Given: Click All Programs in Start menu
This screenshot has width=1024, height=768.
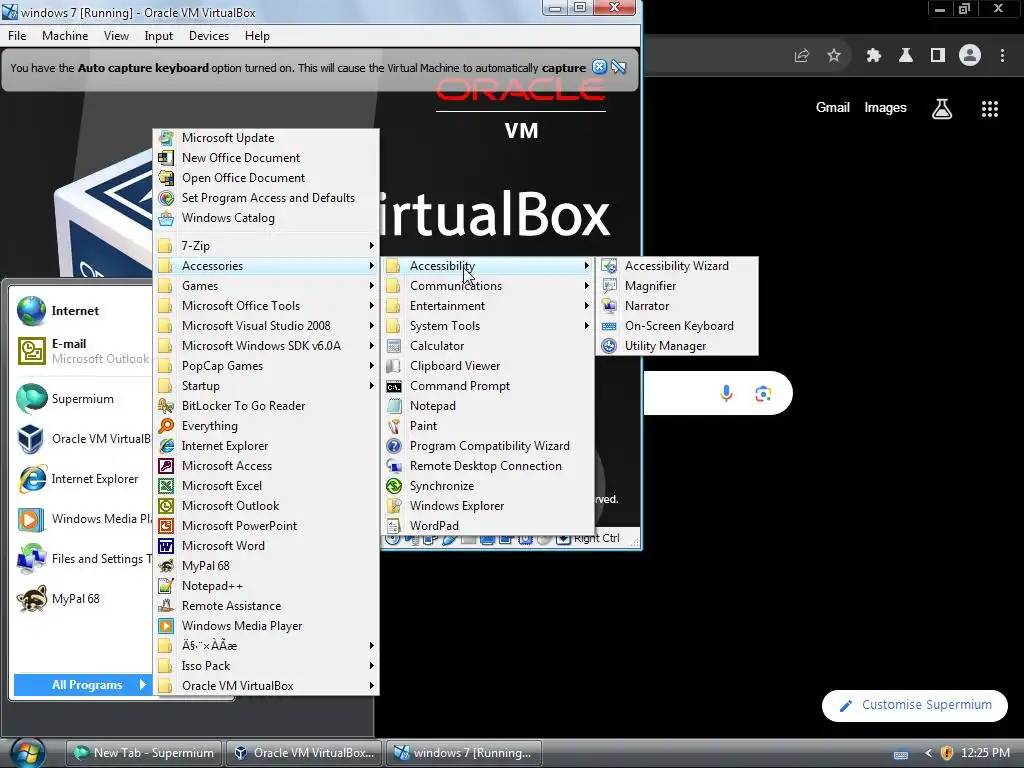Looking at the screenshot, I should pos(83,685).
